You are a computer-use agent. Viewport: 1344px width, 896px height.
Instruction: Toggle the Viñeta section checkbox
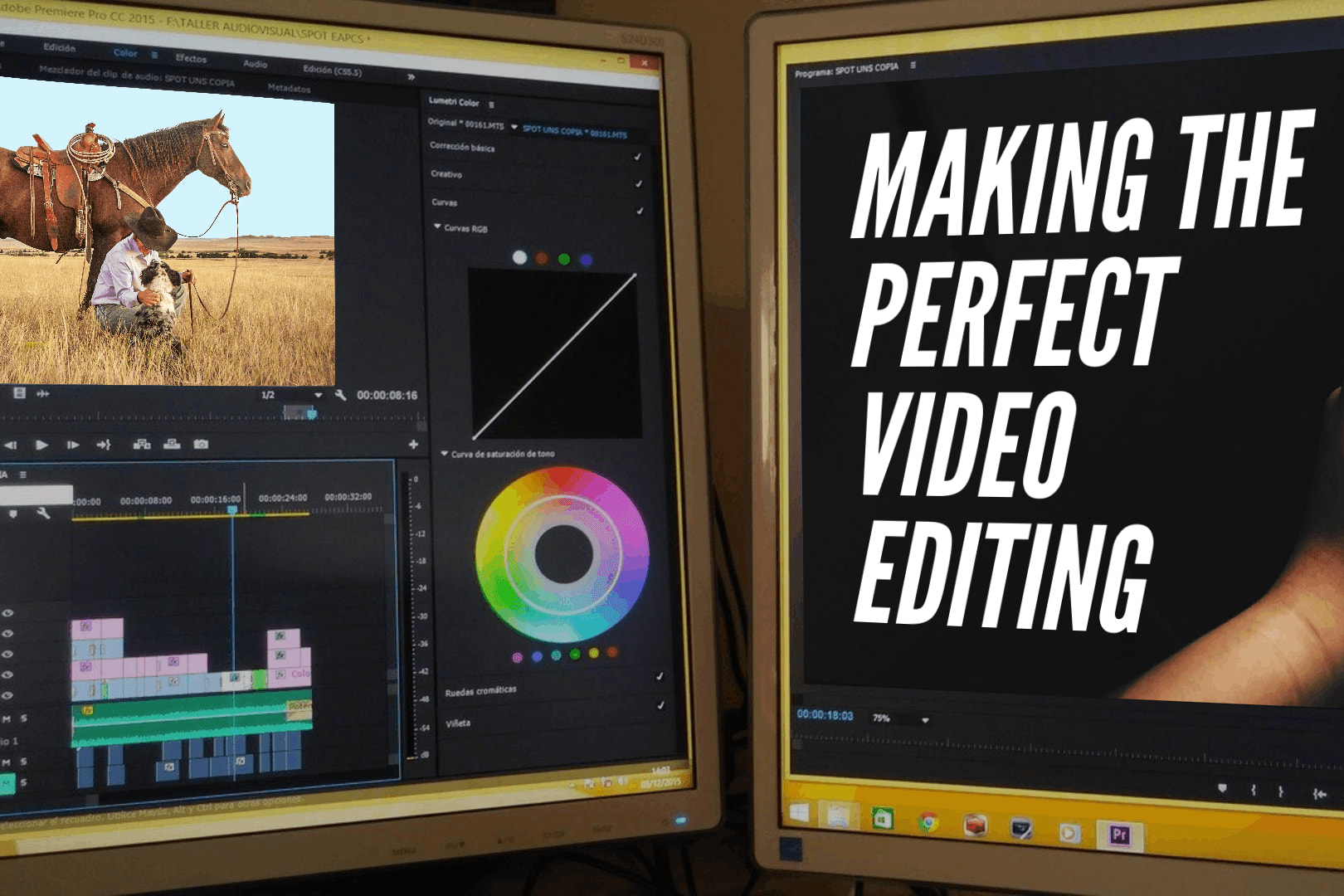pos(660,705)
